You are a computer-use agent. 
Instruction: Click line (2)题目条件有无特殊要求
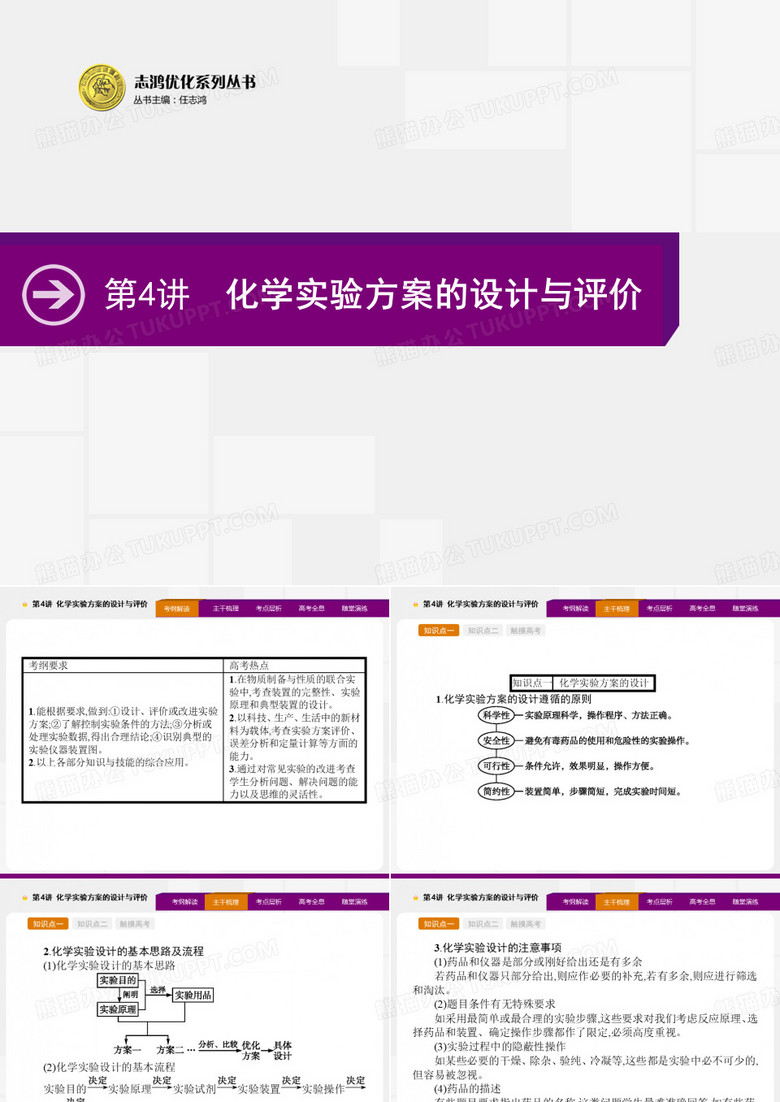click(495, 1004)
